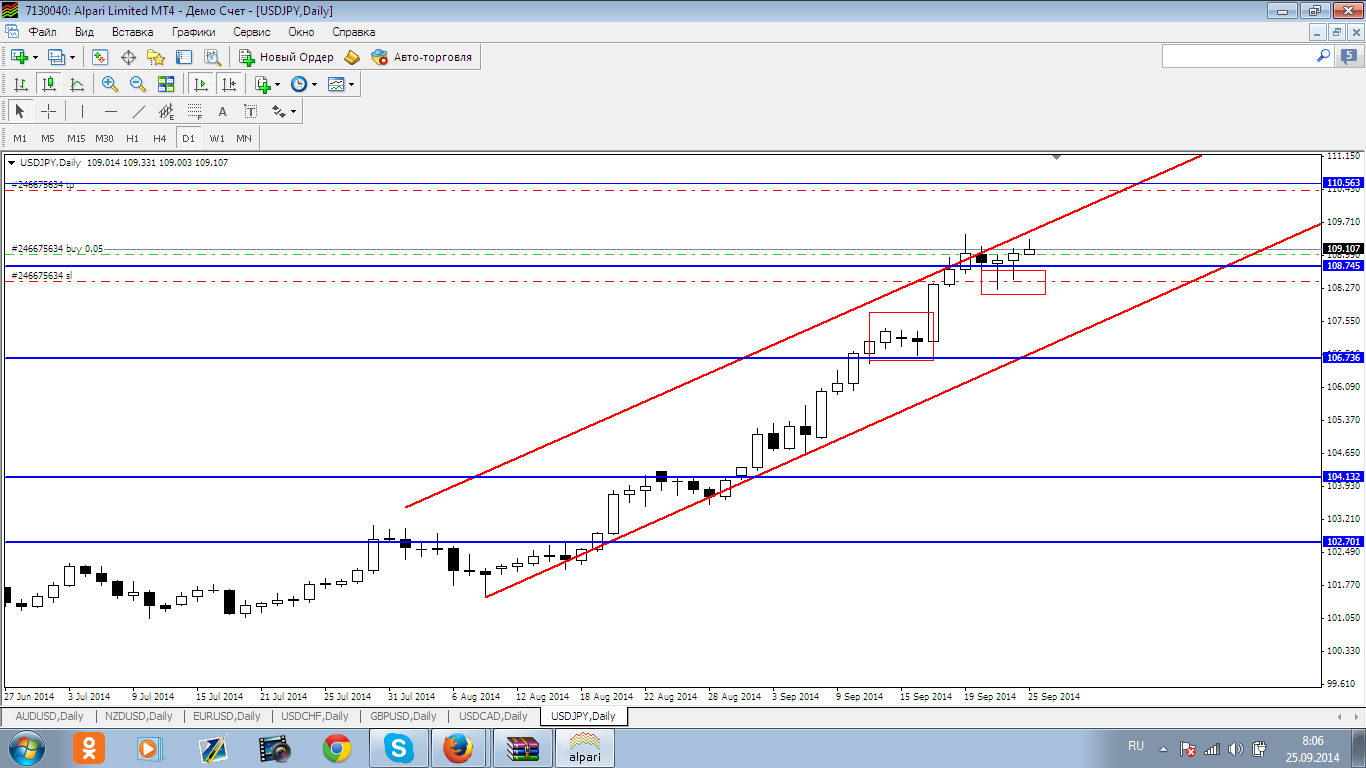The image size is (1366, 768).
Task: Select the D1 timeframe button
Action: pos(188,138)
